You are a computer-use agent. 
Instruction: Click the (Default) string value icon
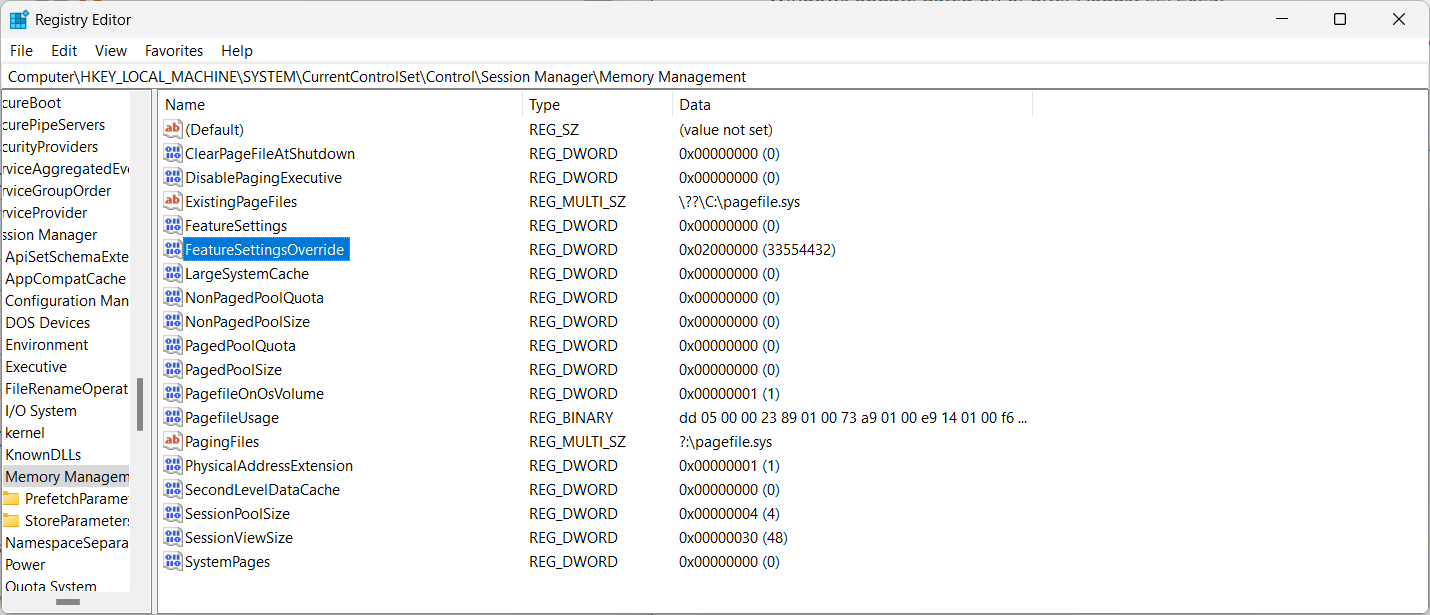point(173,130)
